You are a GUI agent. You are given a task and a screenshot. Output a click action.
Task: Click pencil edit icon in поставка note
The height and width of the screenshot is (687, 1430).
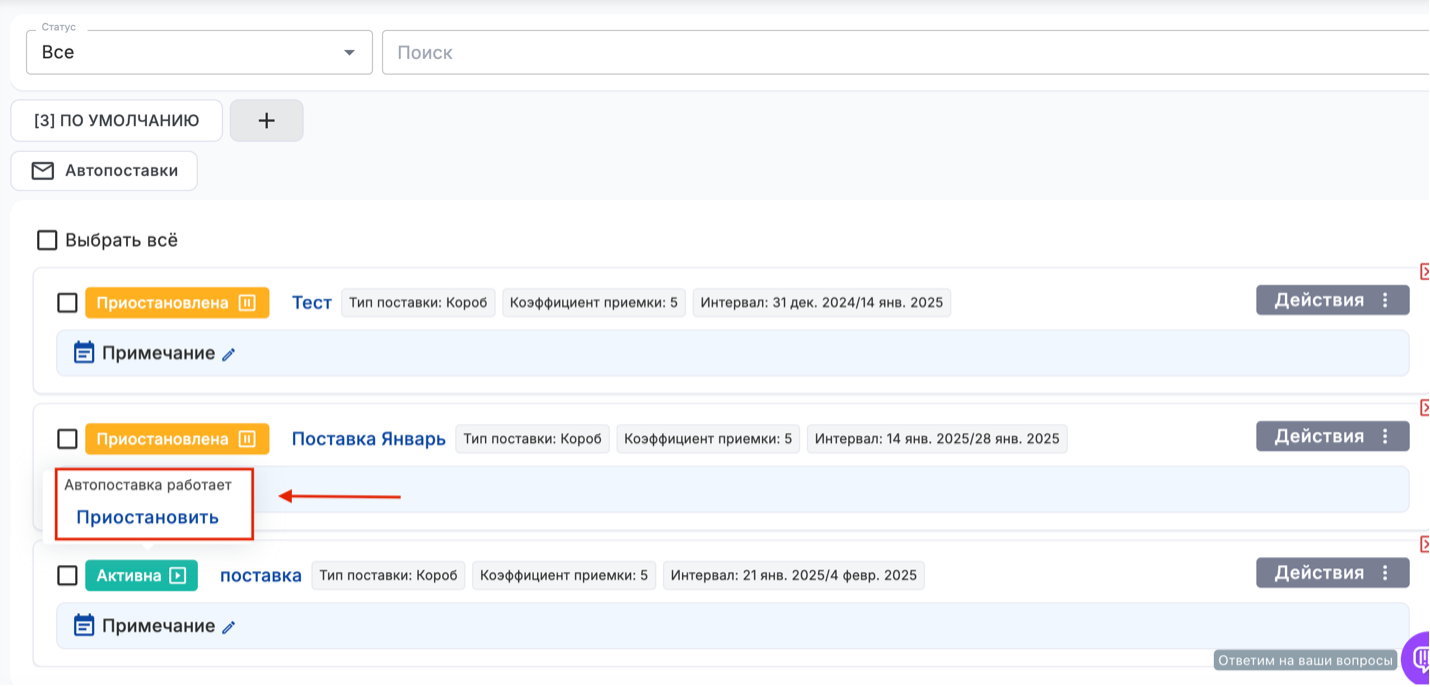click(229, 627)
